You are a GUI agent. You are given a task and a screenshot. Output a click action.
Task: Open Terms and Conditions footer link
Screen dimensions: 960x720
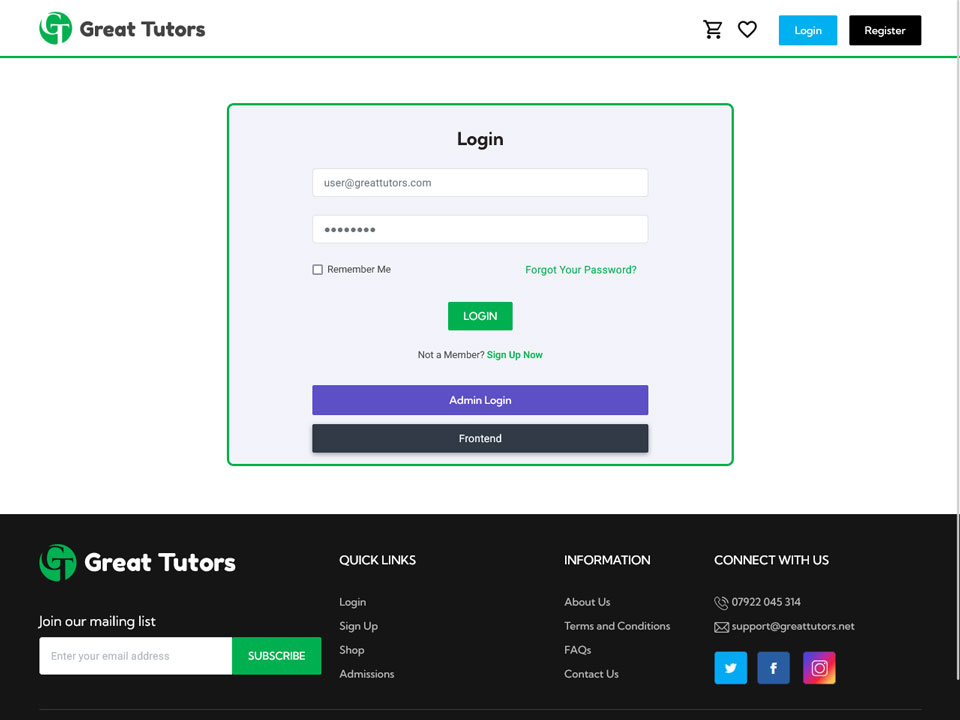617,626
